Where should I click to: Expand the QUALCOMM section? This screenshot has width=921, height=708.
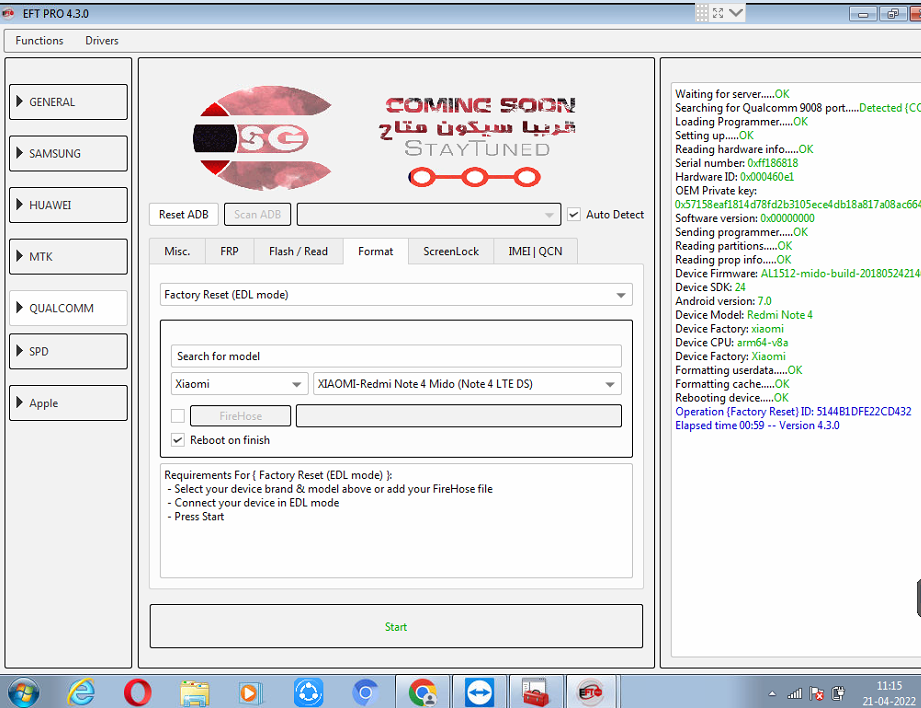(68, 308)
